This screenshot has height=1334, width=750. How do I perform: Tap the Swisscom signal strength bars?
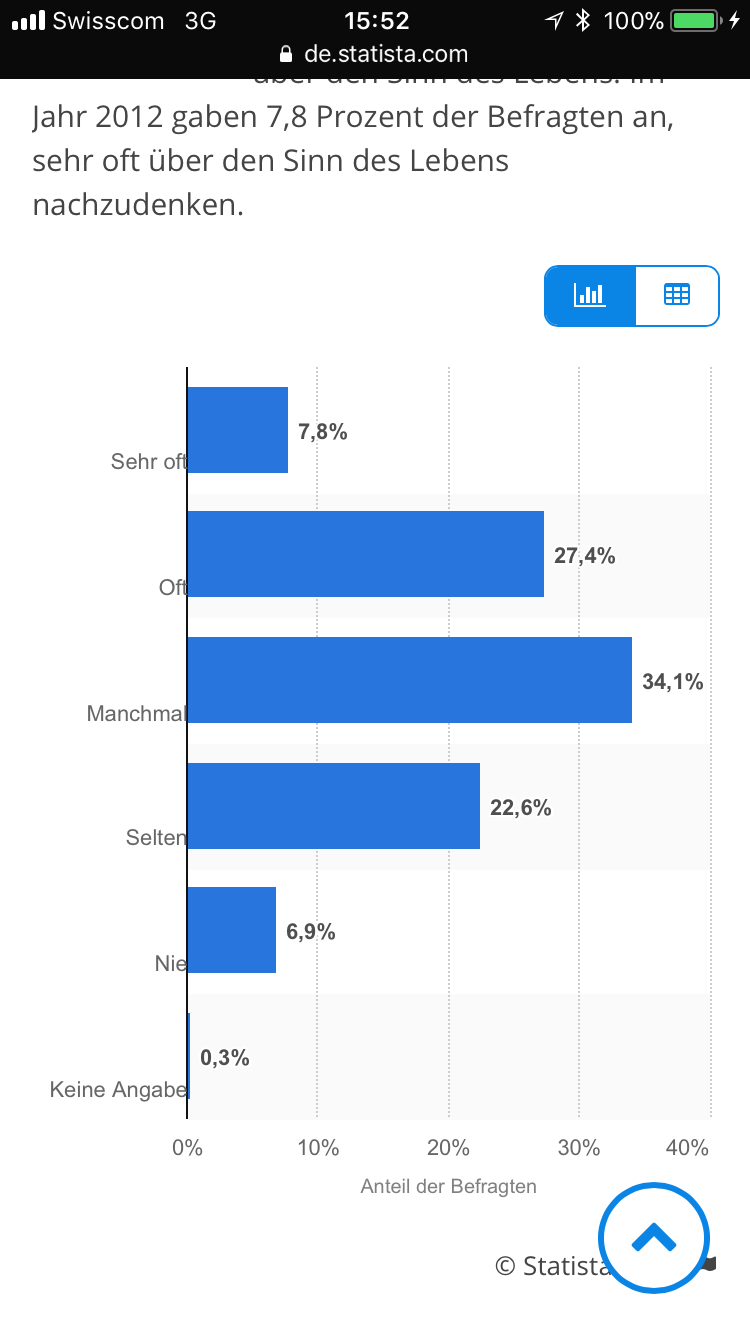28,20
